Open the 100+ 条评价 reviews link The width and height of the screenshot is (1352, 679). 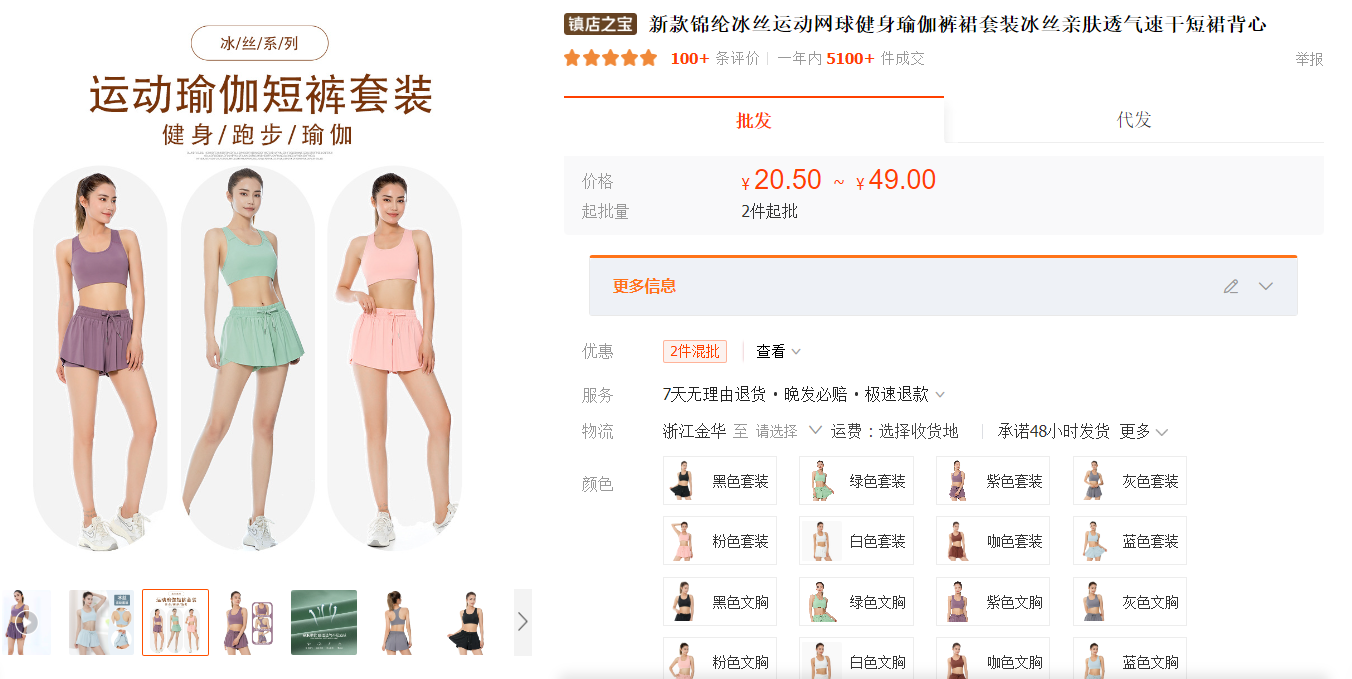pyautogui.click(x=714, y=59)
